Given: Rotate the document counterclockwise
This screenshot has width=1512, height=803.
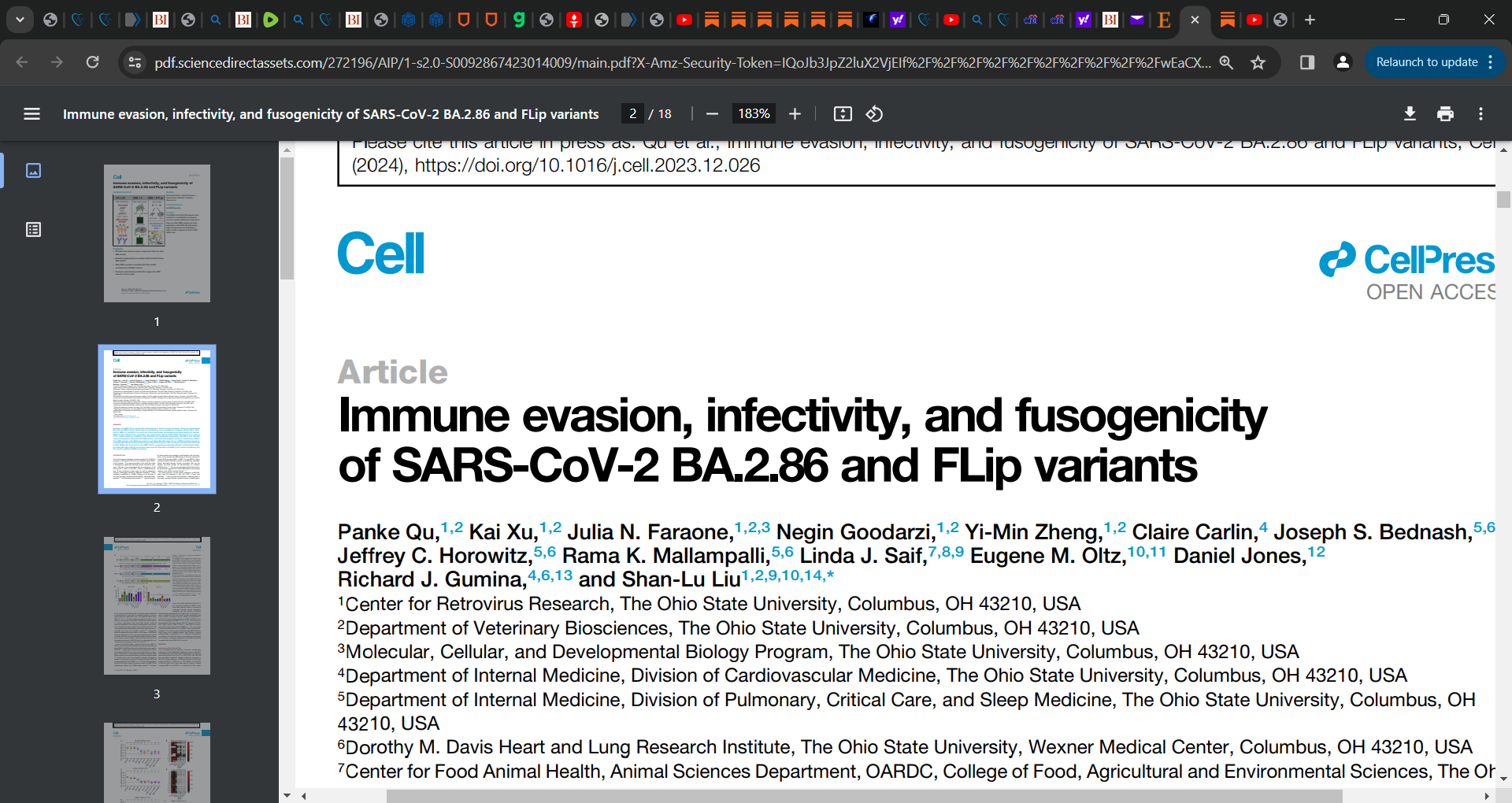Looking at the screenshot, I should tap(874, 114).
